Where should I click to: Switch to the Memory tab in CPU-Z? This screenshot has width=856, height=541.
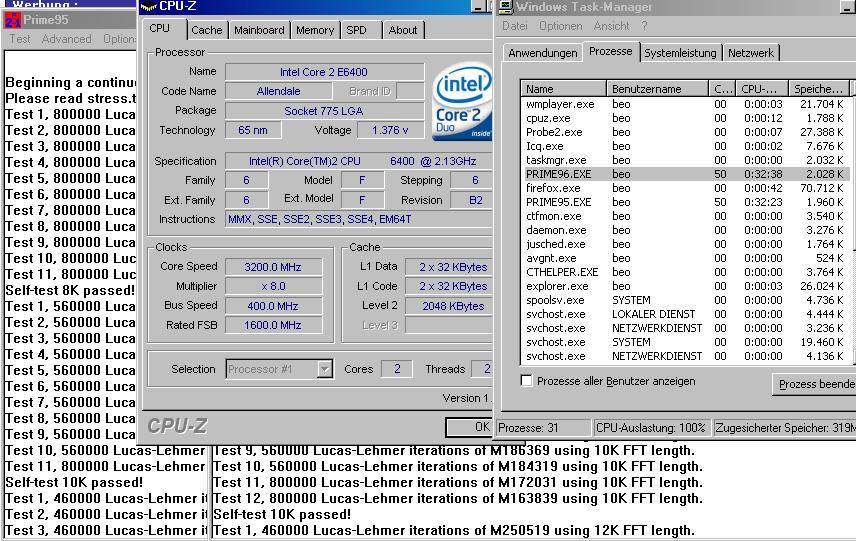click(314, 30)
